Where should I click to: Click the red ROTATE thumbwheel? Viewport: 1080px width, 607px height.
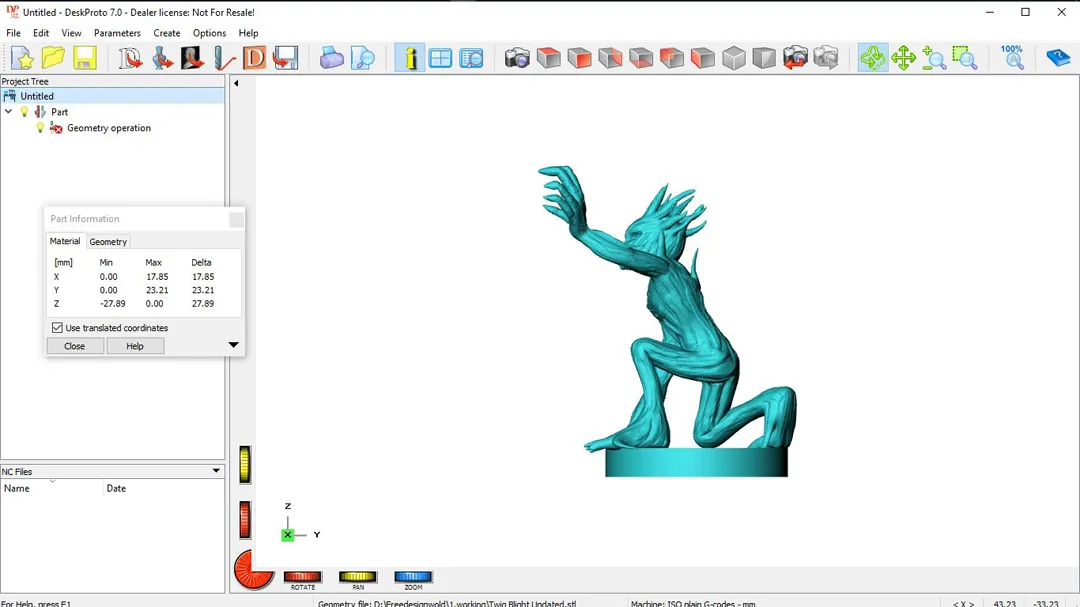302,577
